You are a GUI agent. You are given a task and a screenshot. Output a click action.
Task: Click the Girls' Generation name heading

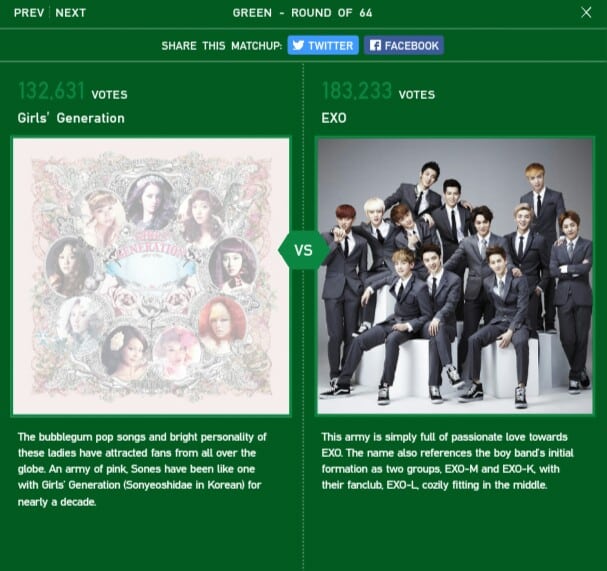71,118
